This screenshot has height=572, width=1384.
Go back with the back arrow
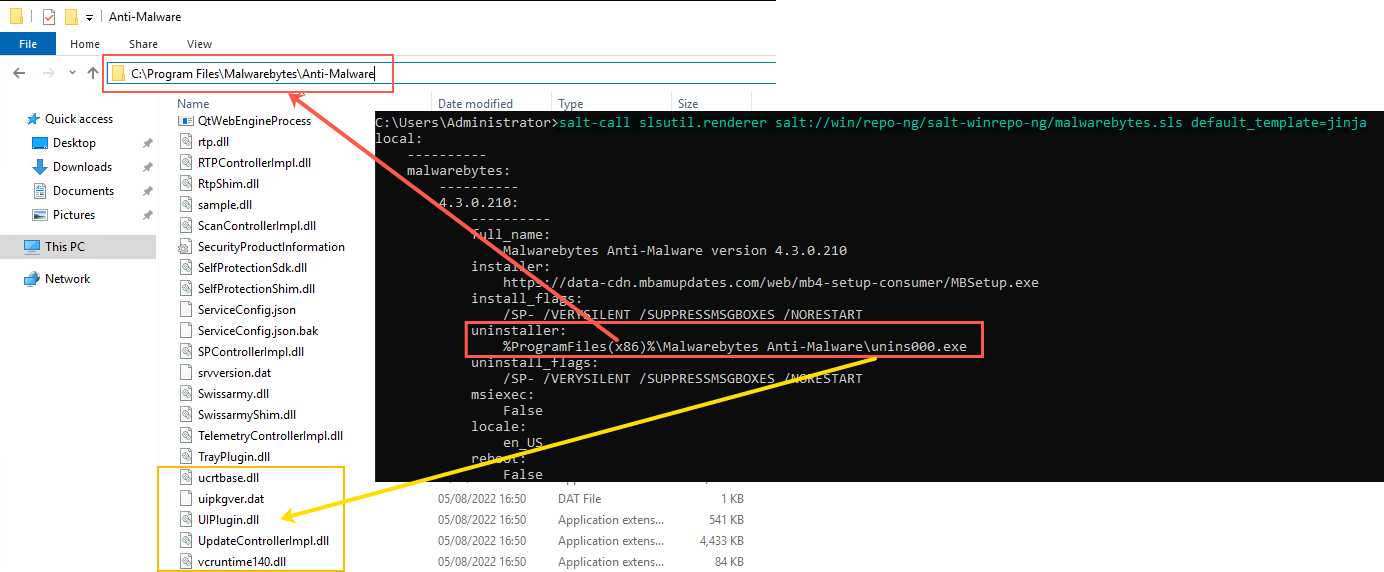click(x=20, y=73)
